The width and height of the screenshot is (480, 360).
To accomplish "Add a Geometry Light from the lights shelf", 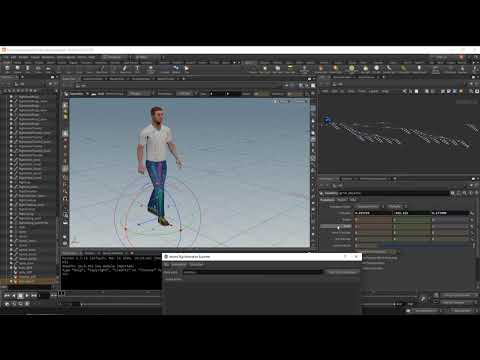I will [x=304, y=69].
